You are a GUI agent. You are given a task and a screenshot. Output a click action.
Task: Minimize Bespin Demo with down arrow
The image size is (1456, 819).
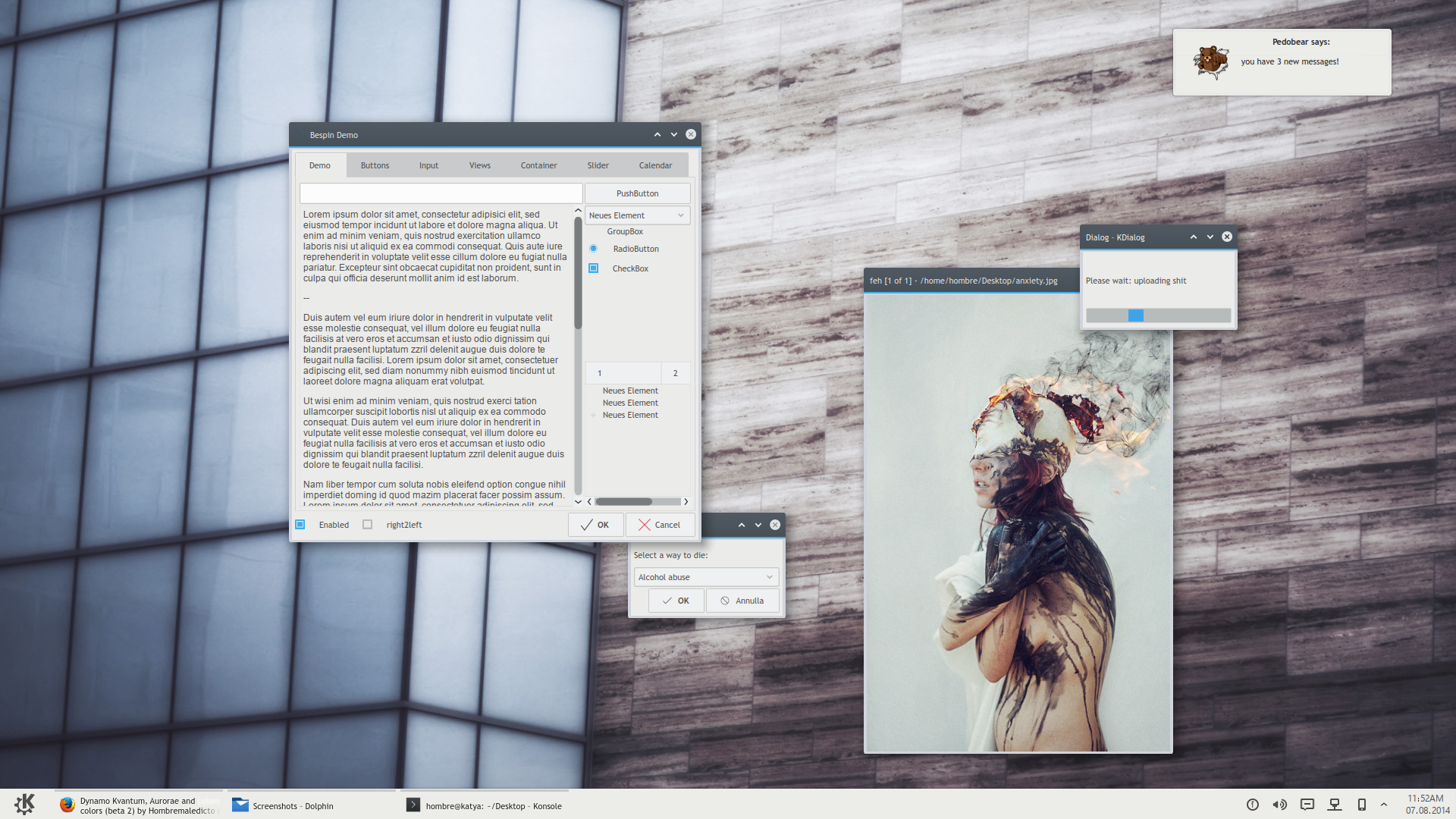[674, 134]
